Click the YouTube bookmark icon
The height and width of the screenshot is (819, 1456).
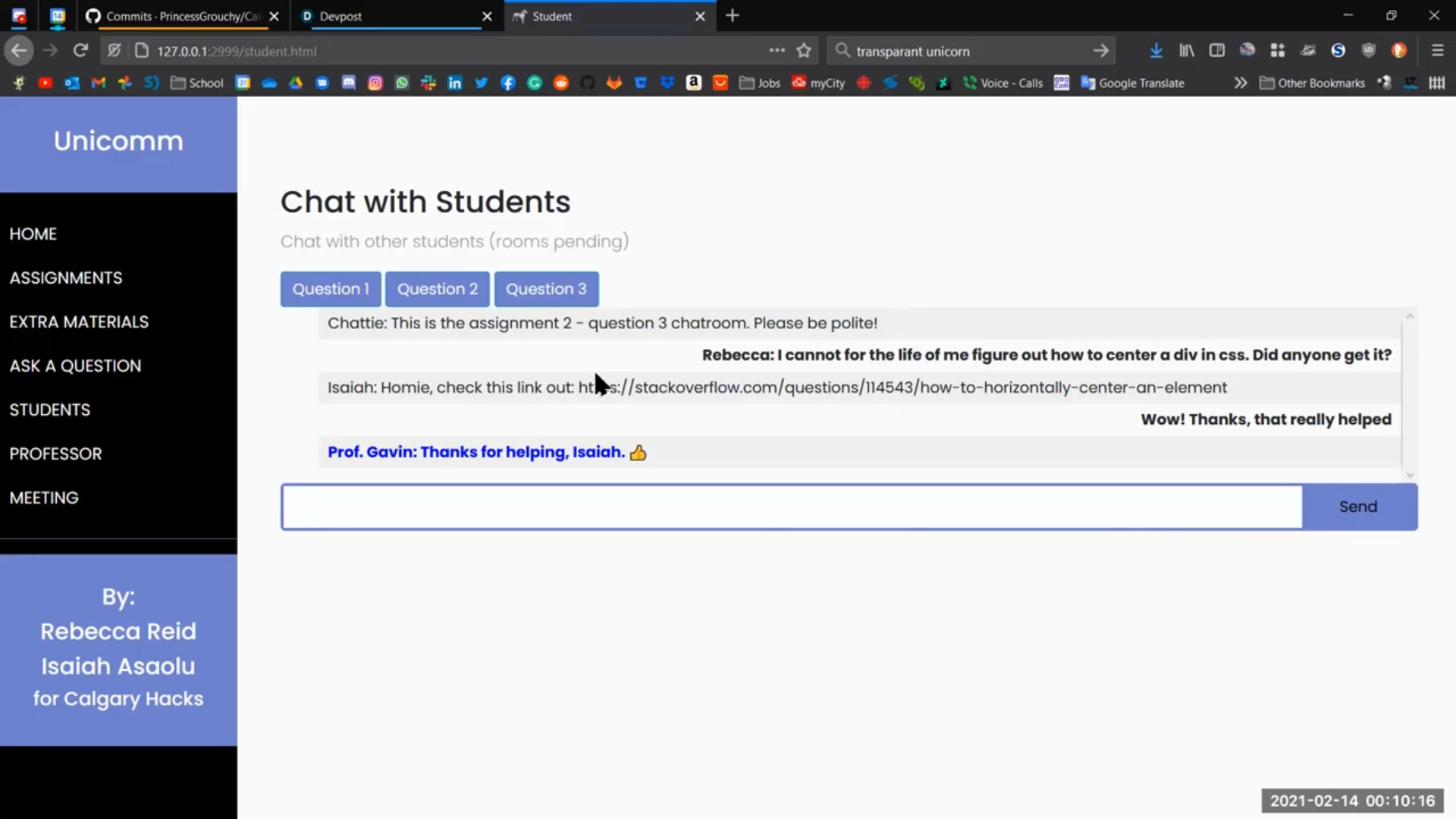click(45, 83)
